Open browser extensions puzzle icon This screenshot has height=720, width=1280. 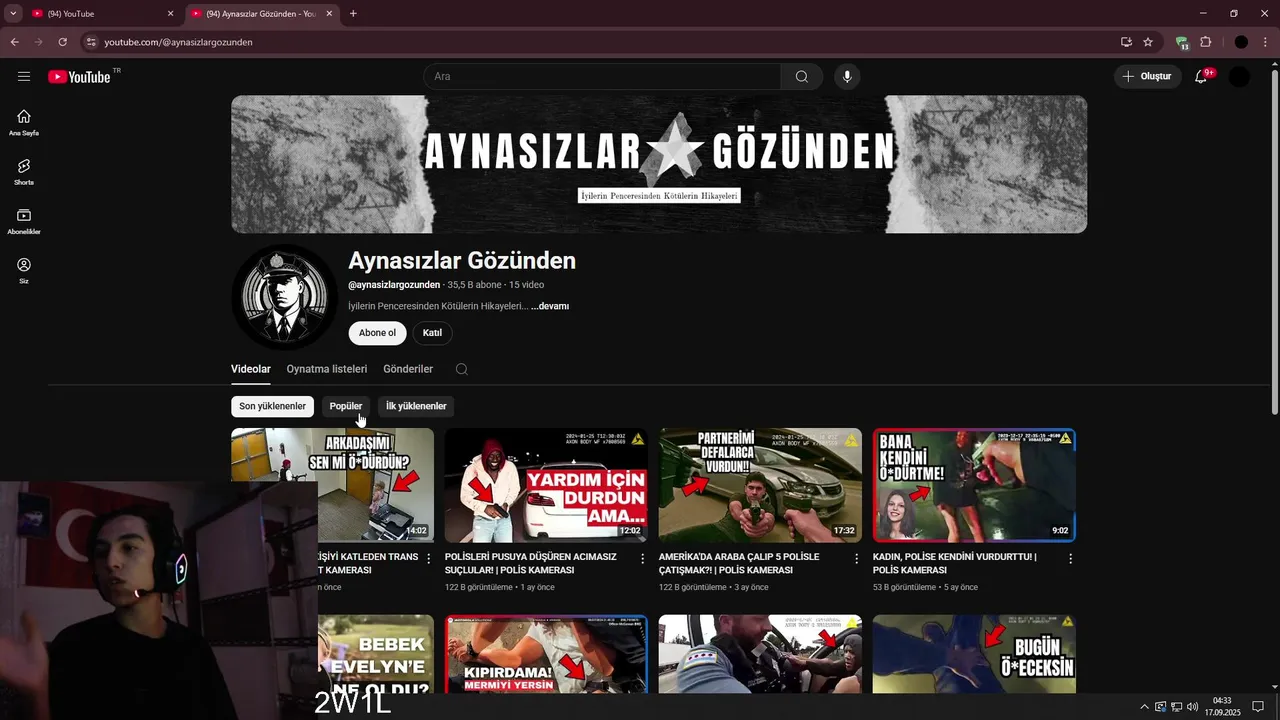point(1206,42)
